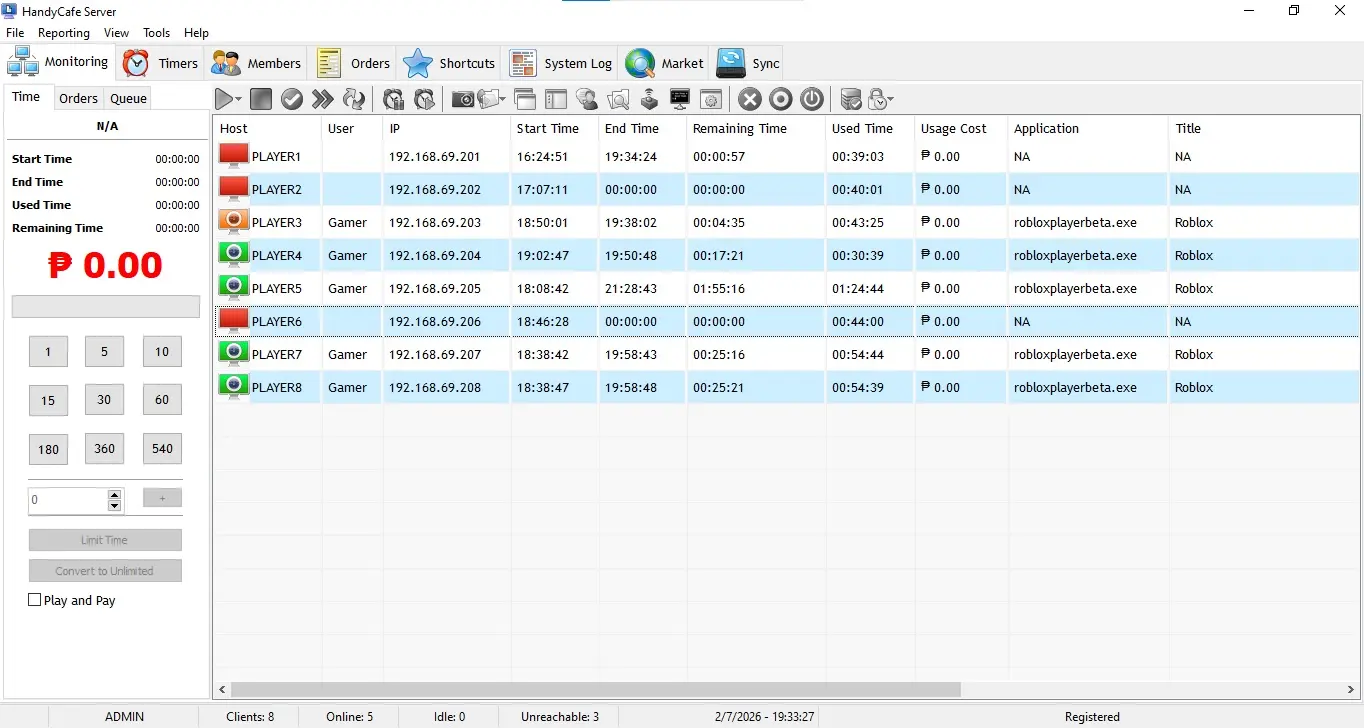
Task: Open the main Orders tab with notepad icon
Action: 354,63
